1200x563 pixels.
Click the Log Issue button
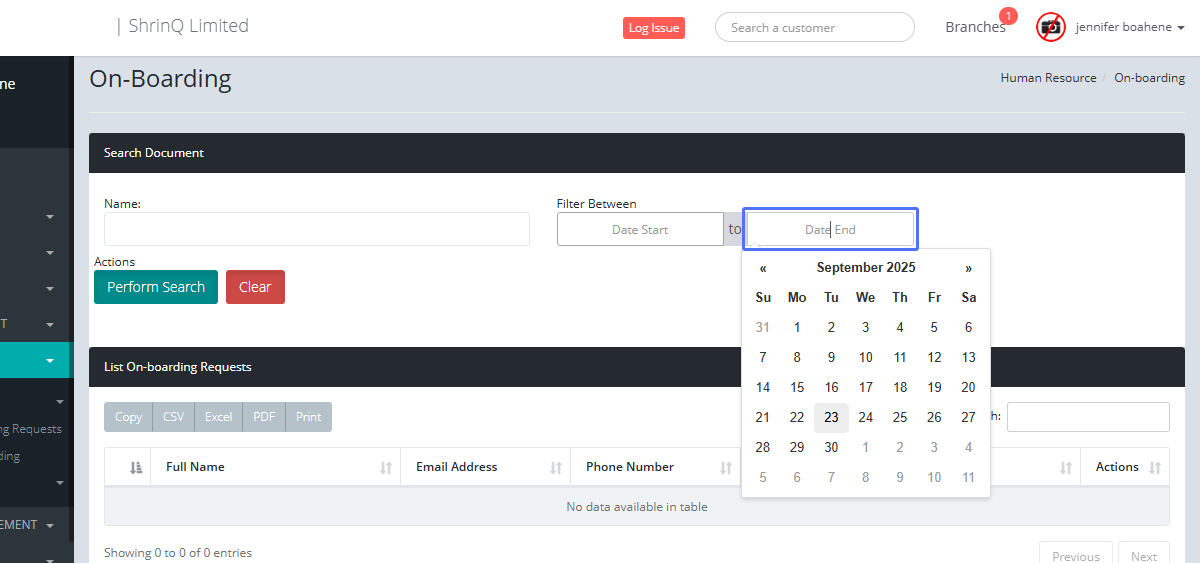653,28
